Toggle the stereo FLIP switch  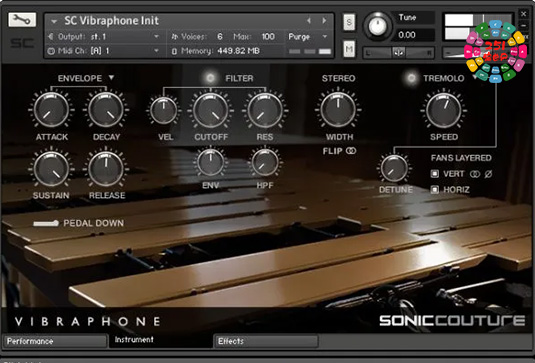pos(351,151)
